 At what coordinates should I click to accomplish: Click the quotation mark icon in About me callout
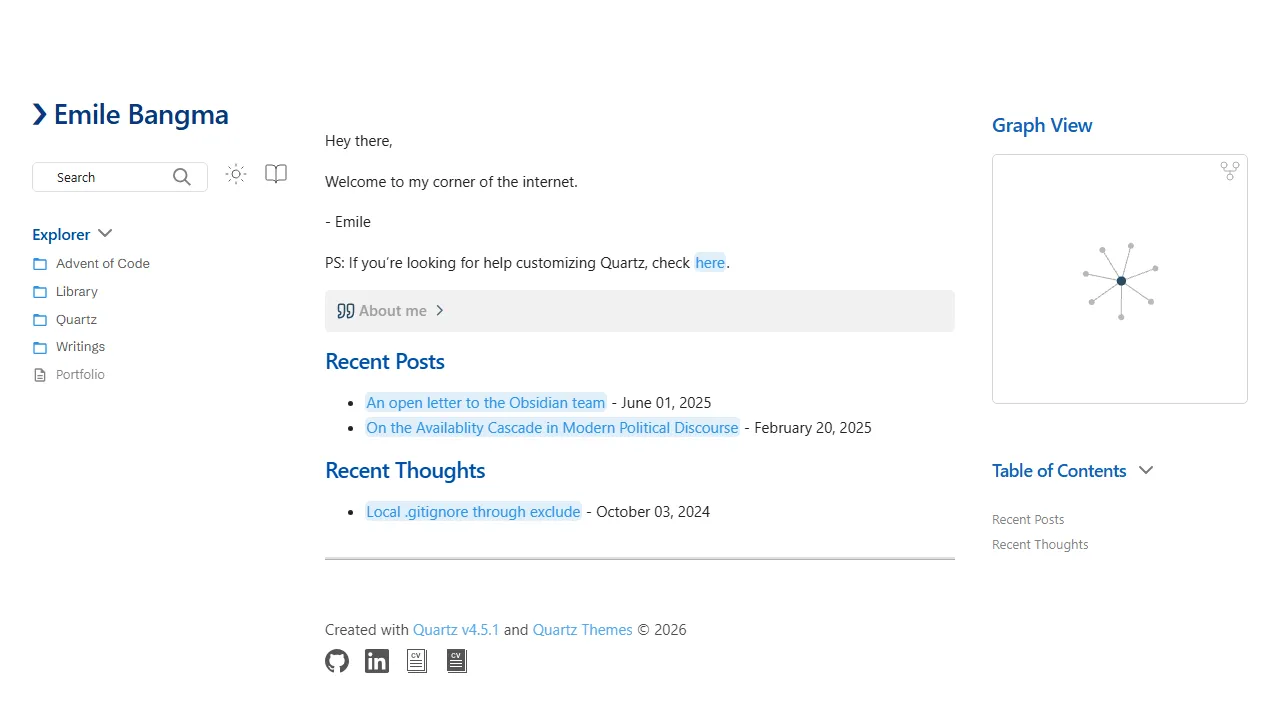coord(345,310)
